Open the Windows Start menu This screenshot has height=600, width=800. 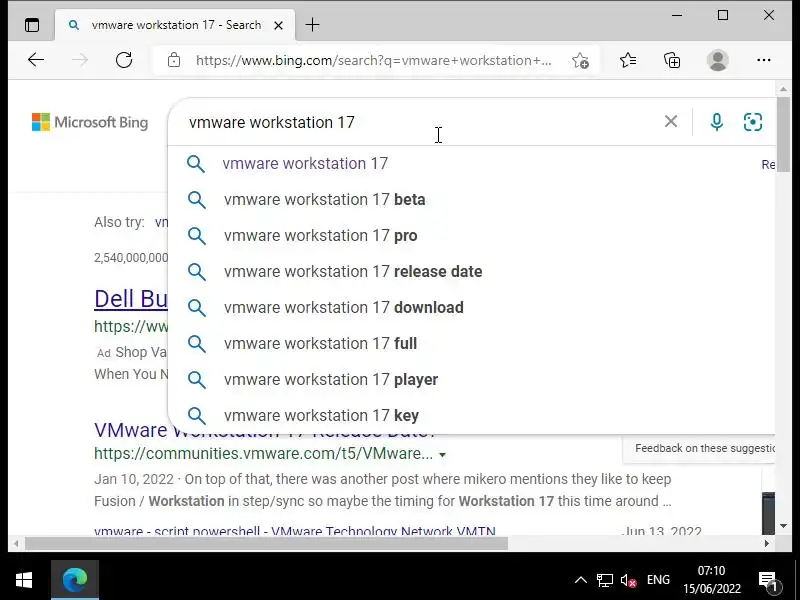[24, 580]
